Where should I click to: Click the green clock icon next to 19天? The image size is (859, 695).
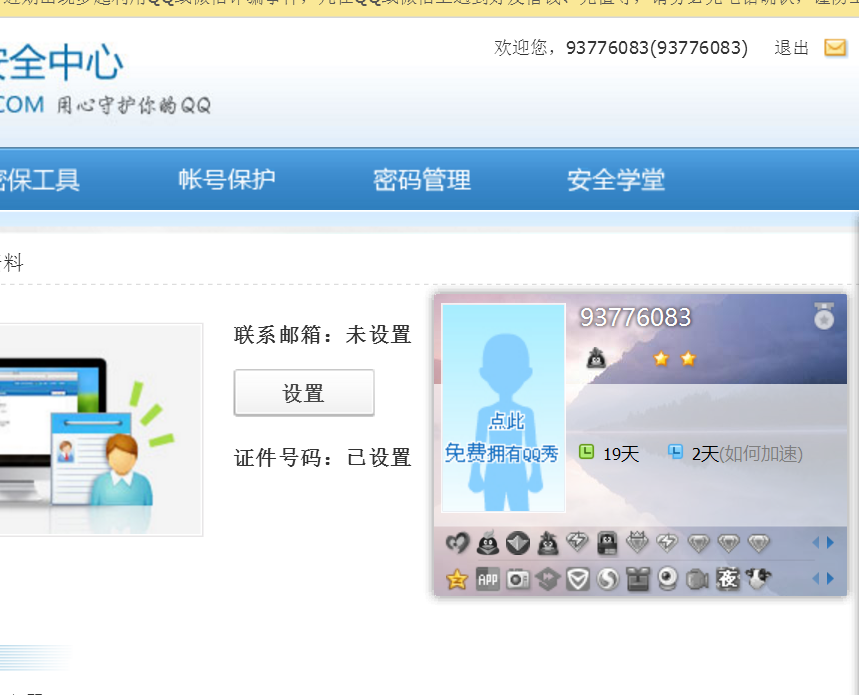point(587,452)
